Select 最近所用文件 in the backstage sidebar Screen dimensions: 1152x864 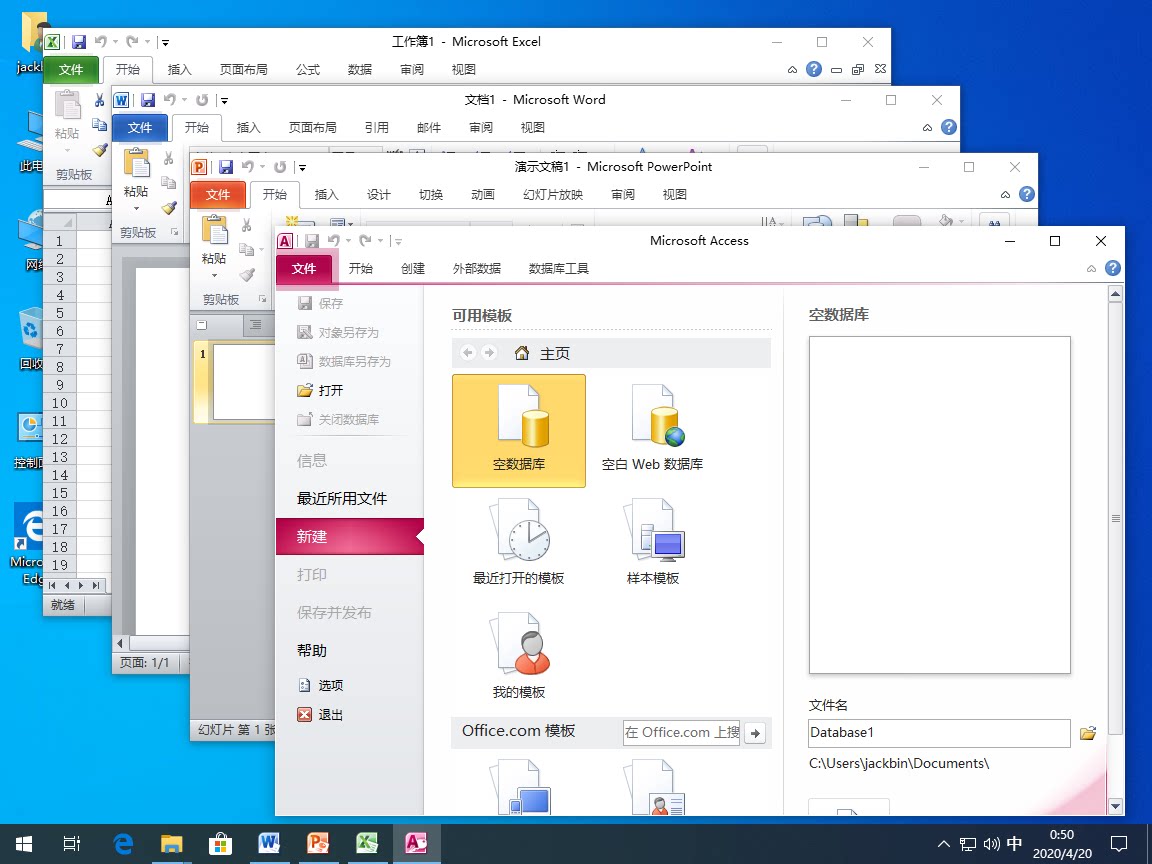(342, 498)
